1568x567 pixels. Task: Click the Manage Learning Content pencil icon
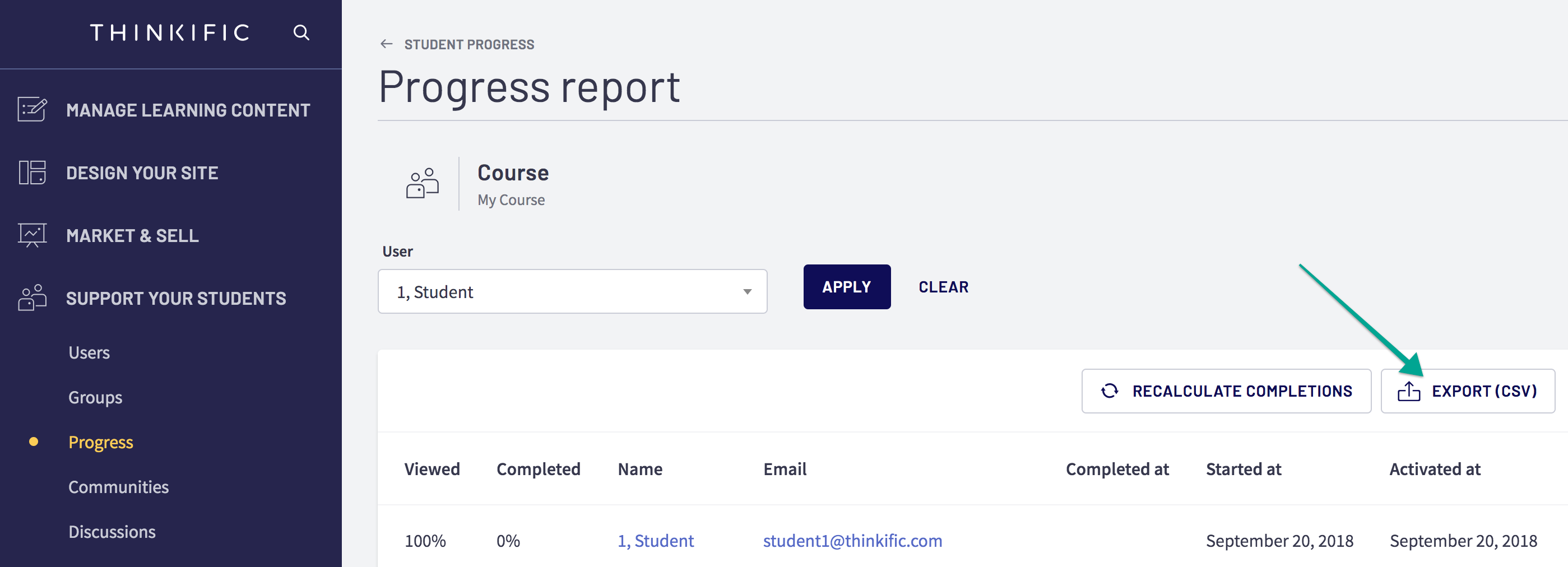pyautogui.click(x=33, y=109)
